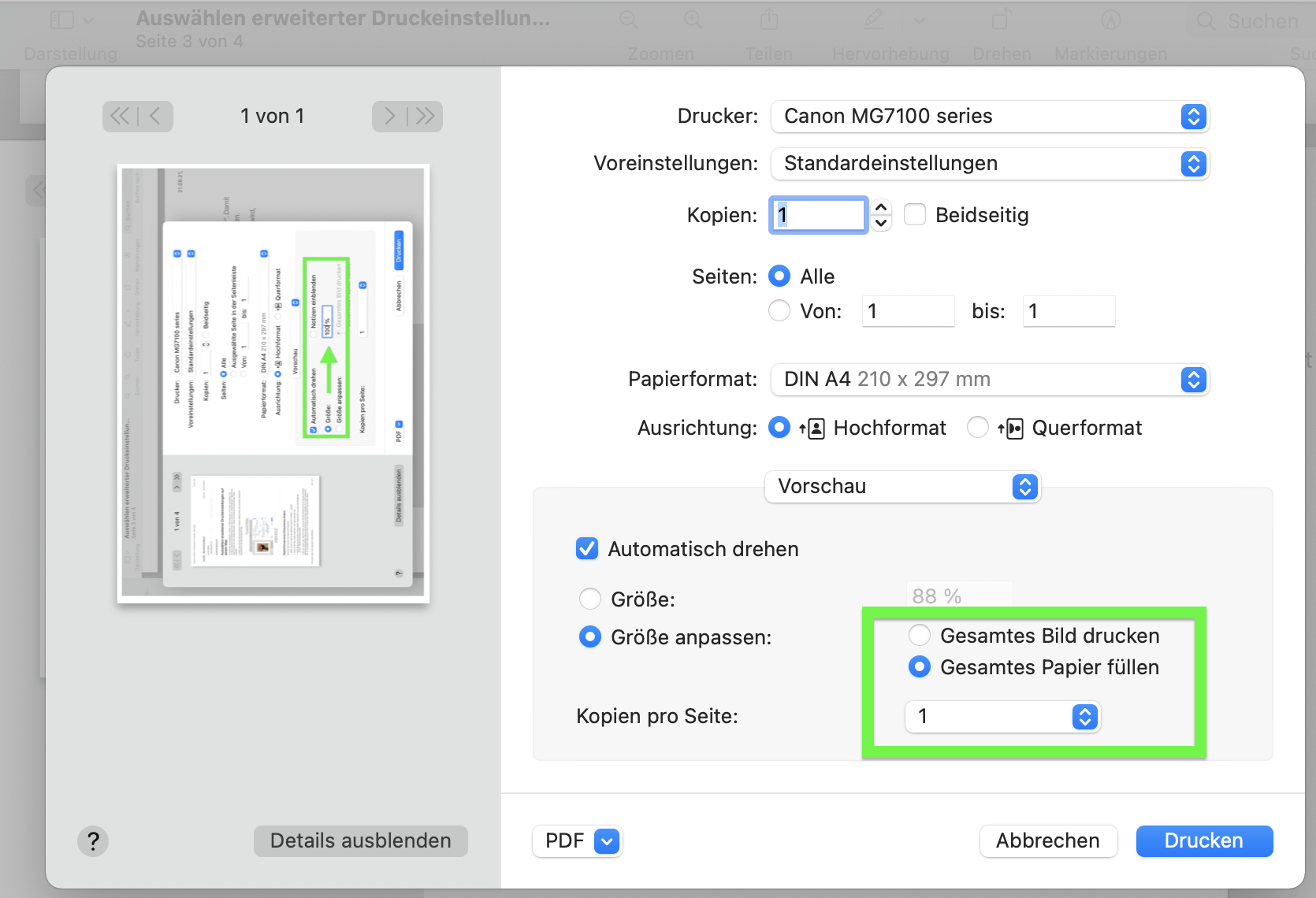Screen dimensions: 1316x898
Task: Select the Hochformat portrait orientation
Action: (x=779, y=428)
